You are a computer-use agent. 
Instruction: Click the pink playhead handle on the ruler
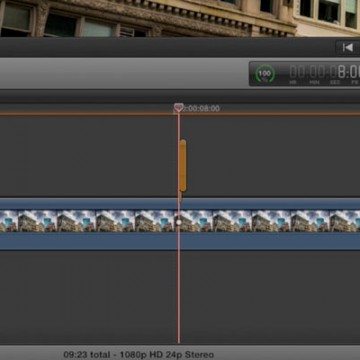(179, 108)
